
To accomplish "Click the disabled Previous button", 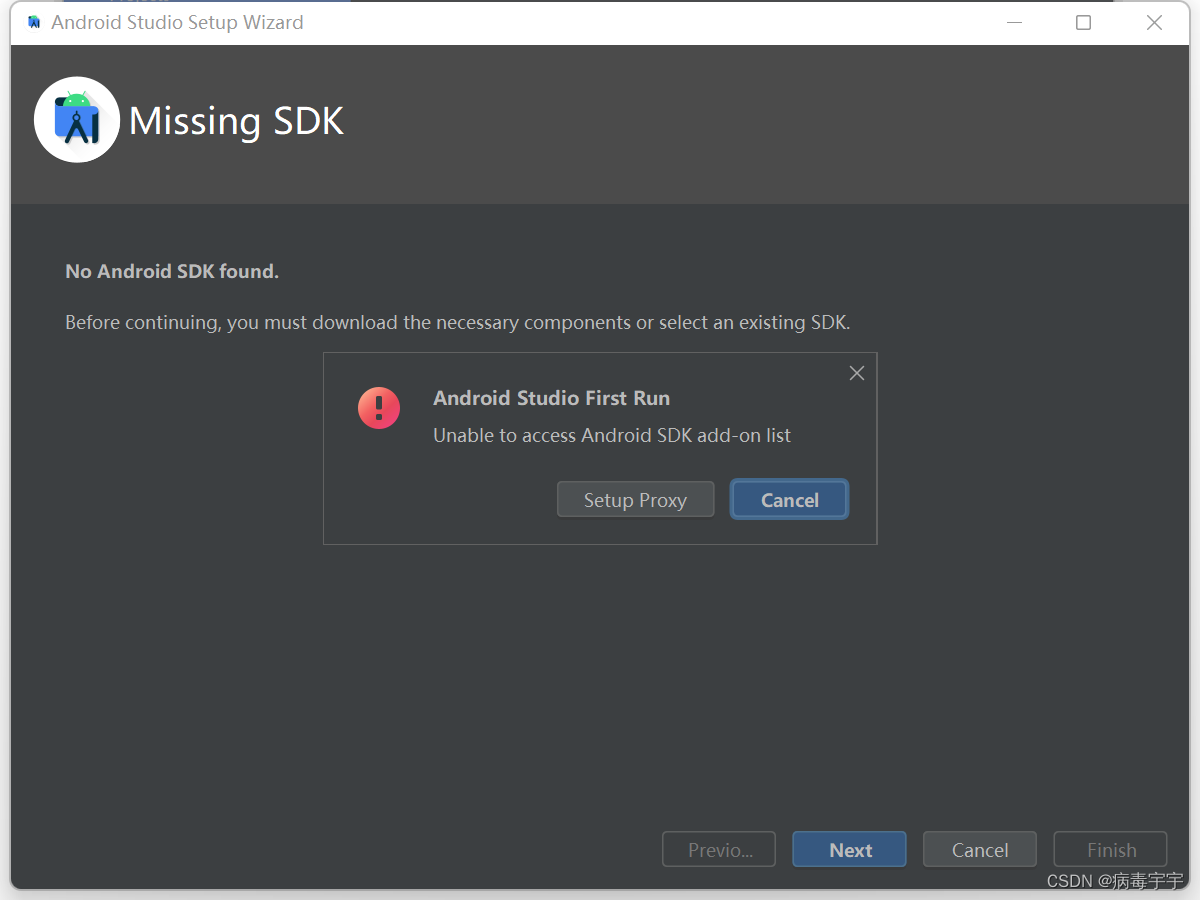I will [x=719, y=850].
